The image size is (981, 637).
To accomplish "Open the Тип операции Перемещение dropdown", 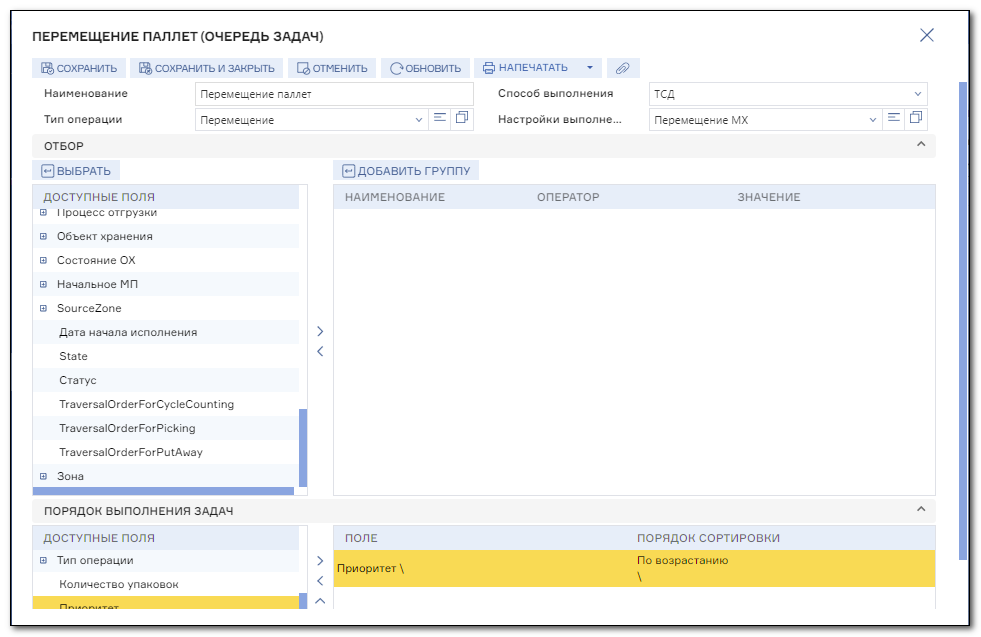I will (312, 120).
